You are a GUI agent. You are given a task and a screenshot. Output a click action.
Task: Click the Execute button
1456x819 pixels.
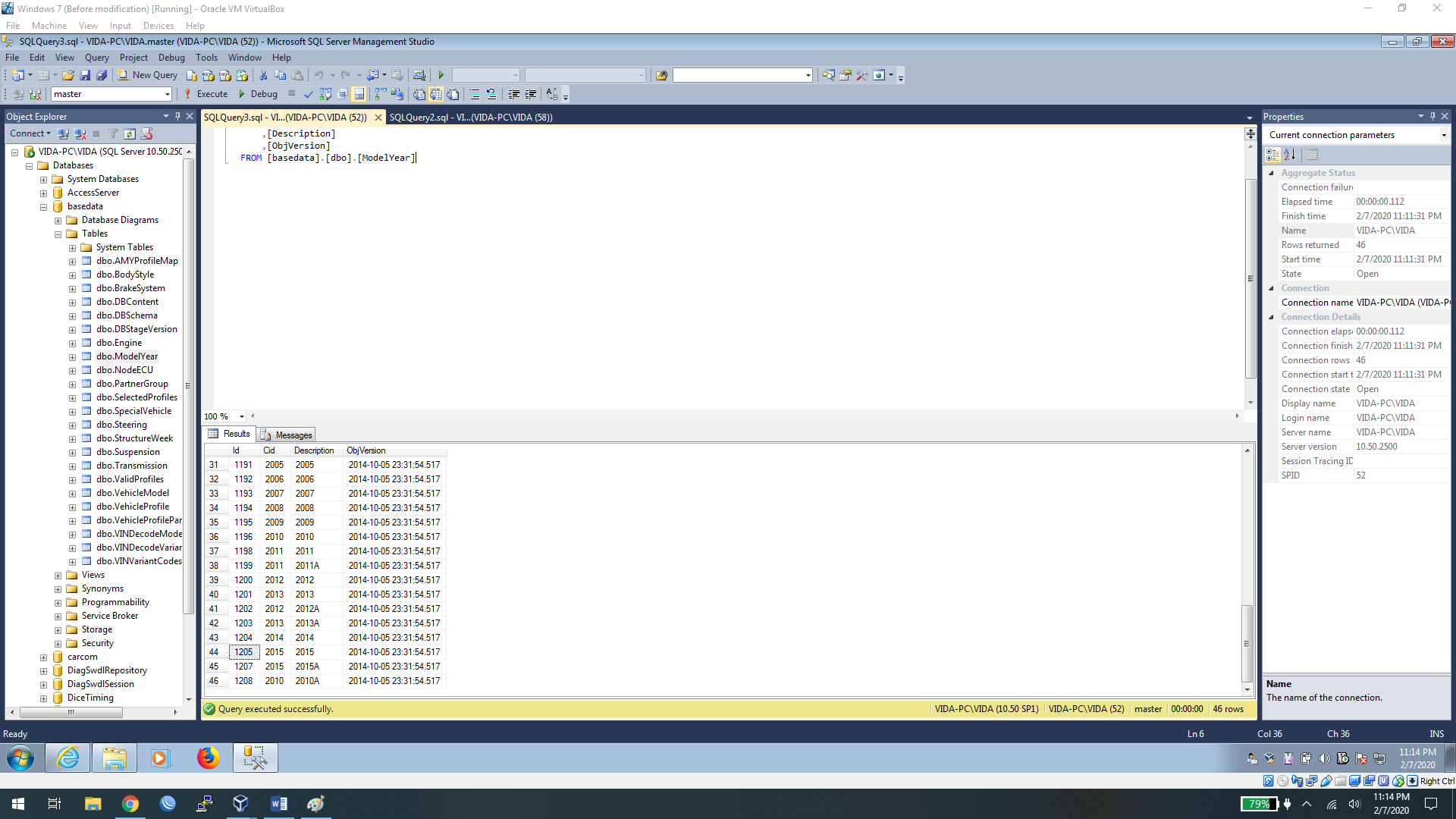(x=206, y=94)
